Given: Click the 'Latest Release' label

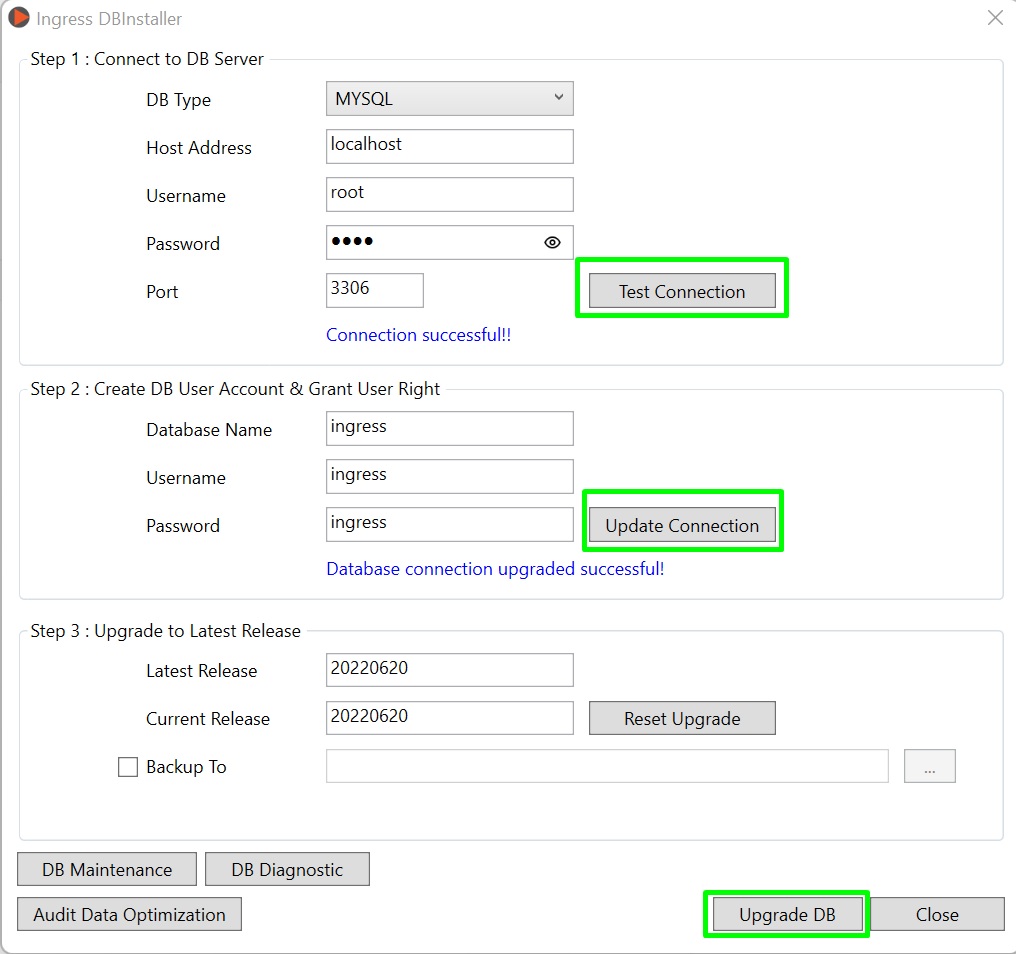Looking at the screenshot, I should (x=202, y=671).
